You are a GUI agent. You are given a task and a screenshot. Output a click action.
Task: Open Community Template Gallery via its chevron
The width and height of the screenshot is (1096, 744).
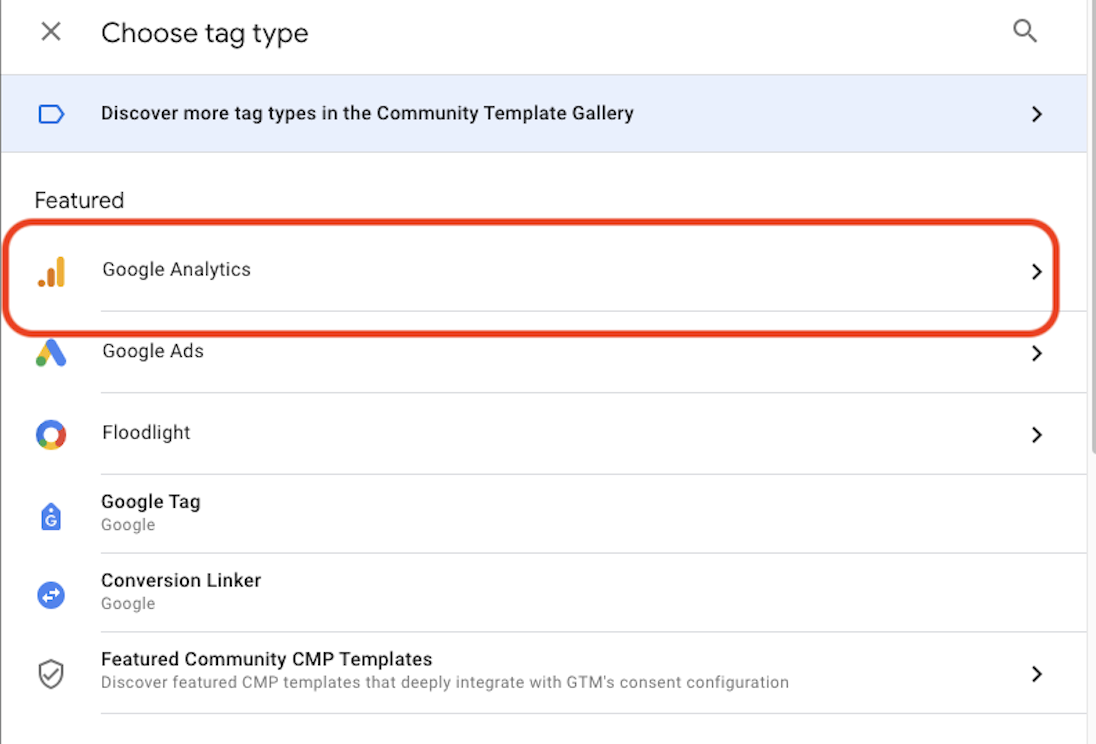click(x=1037, y=114)
